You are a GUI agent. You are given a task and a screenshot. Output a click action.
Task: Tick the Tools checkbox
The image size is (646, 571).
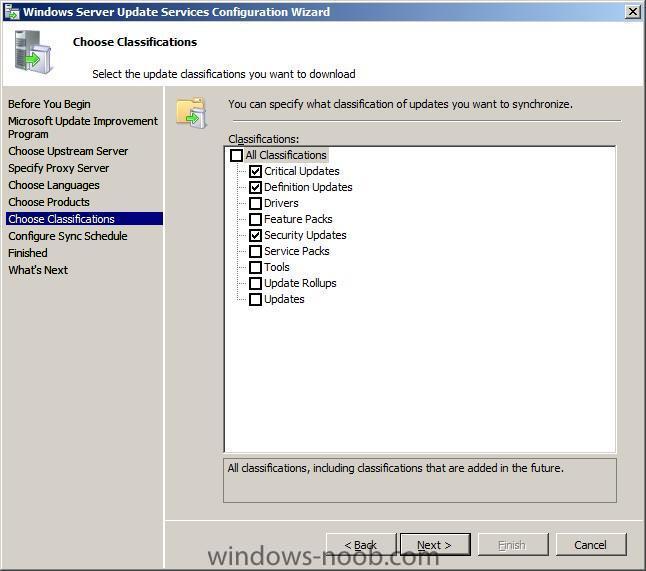(x=255, y=267)
